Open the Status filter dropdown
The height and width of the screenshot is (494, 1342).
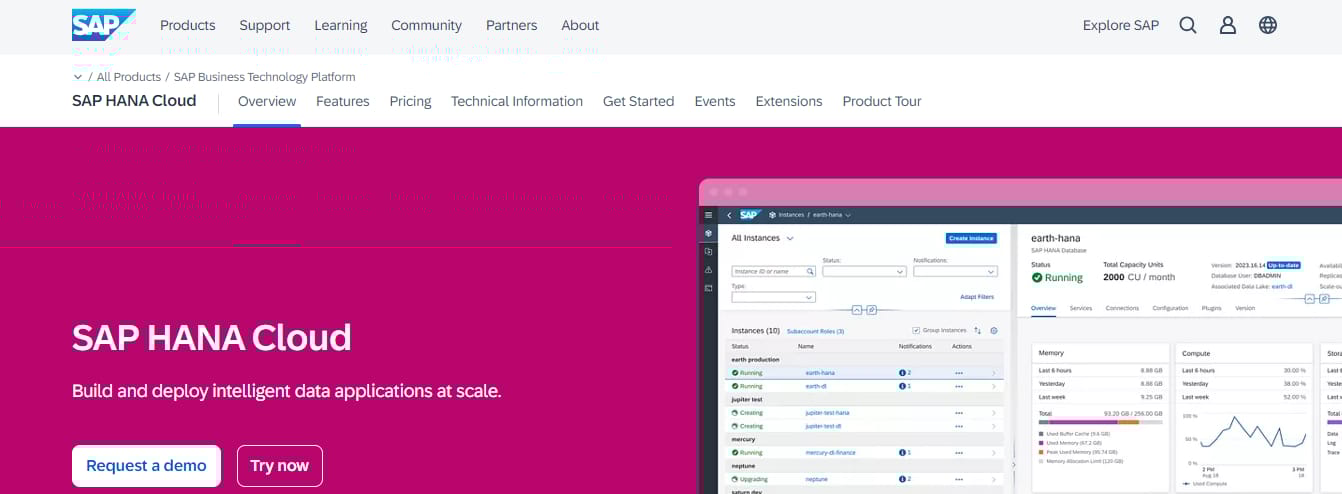coord(864,271)
